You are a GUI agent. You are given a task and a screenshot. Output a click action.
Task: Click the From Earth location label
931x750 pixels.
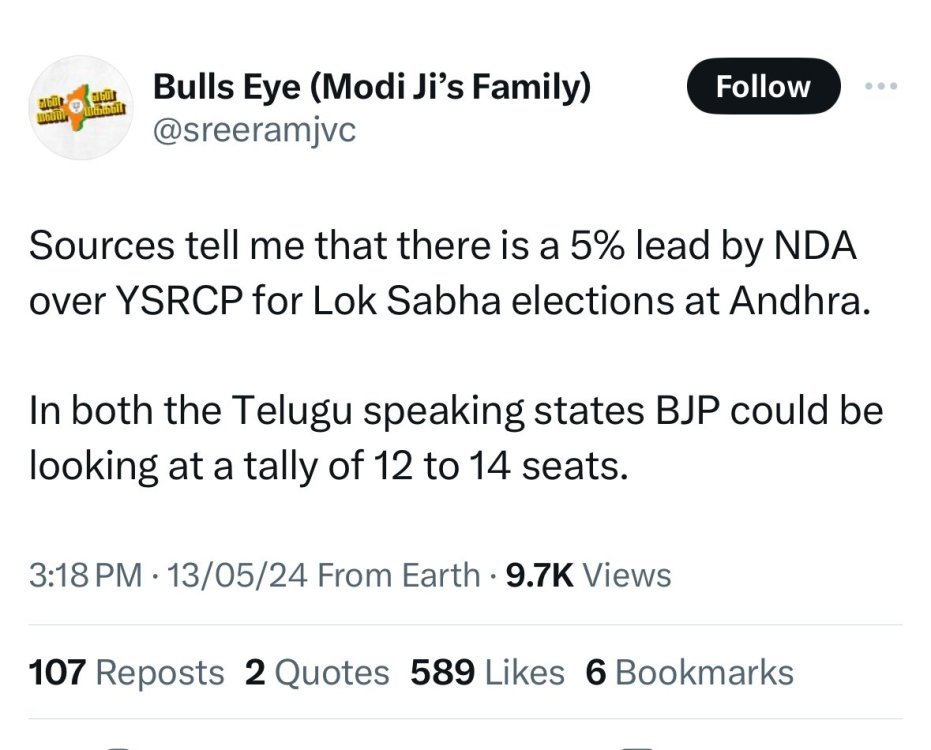(399, 575)
